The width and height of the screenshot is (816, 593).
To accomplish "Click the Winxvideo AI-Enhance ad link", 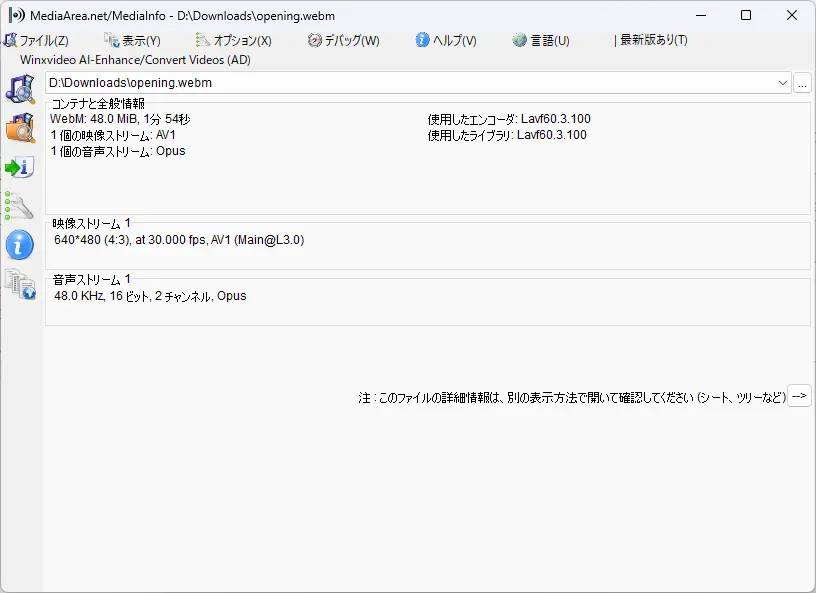I will click(135, 60).
